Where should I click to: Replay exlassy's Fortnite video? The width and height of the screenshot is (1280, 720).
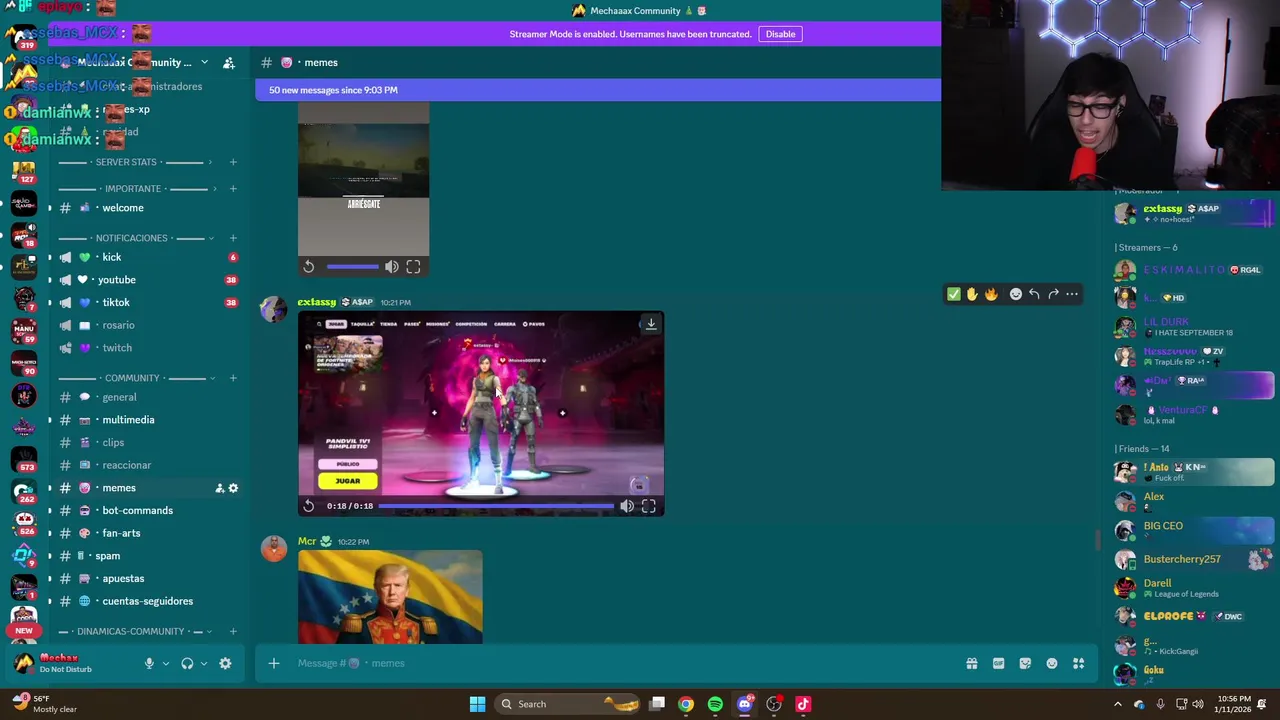click(x=309, y=506)
